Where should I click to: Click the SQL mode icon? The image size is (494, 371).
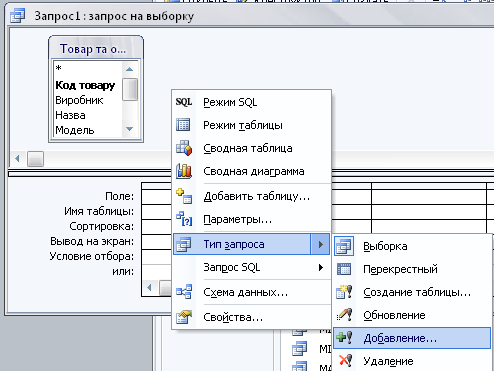pos(184,102)
